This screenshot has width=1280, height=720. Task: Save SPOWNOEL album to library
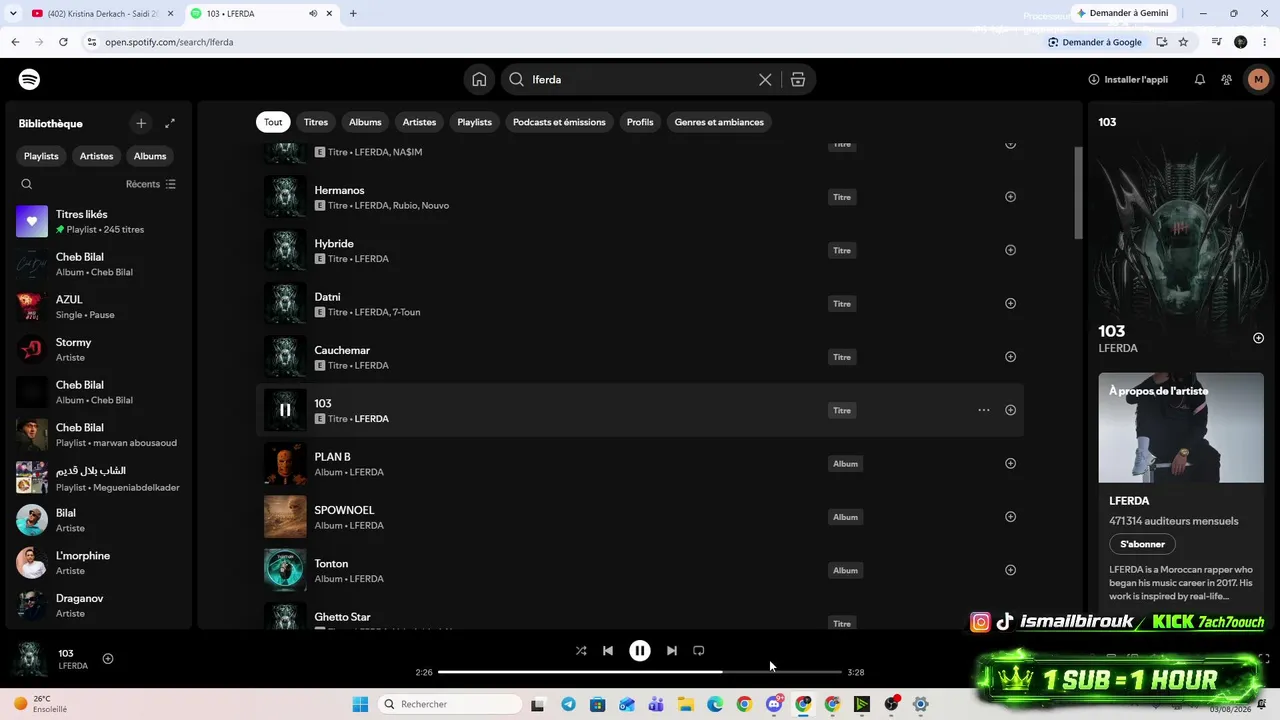(x=1010, y=517)
